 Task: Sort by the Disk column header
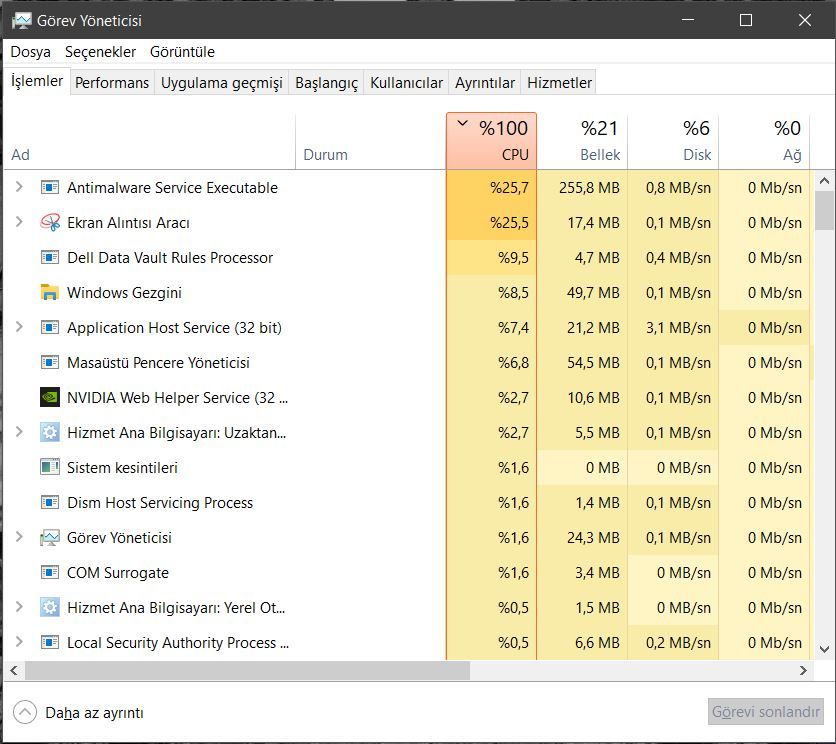coord(673,141)
